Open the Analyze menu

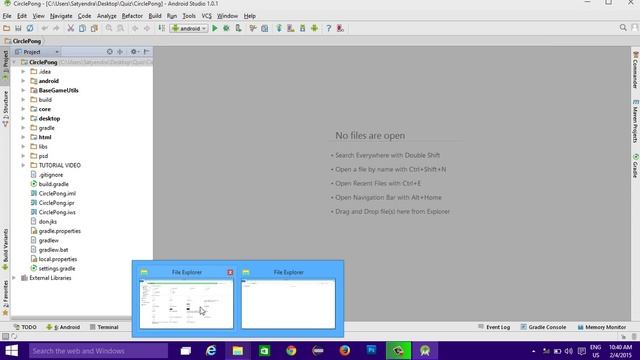tap(107, 16)
